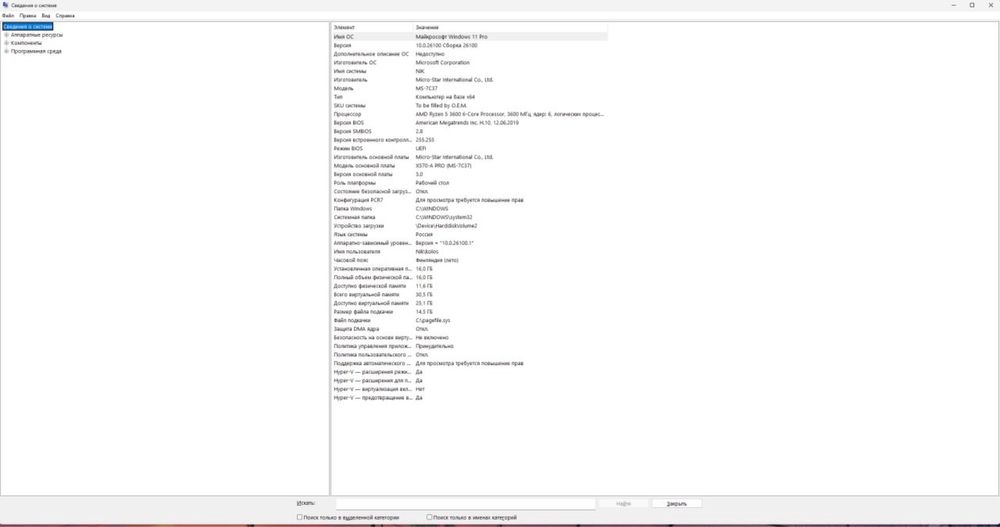Click the value 30,5 ГБ

pos(424,295)
